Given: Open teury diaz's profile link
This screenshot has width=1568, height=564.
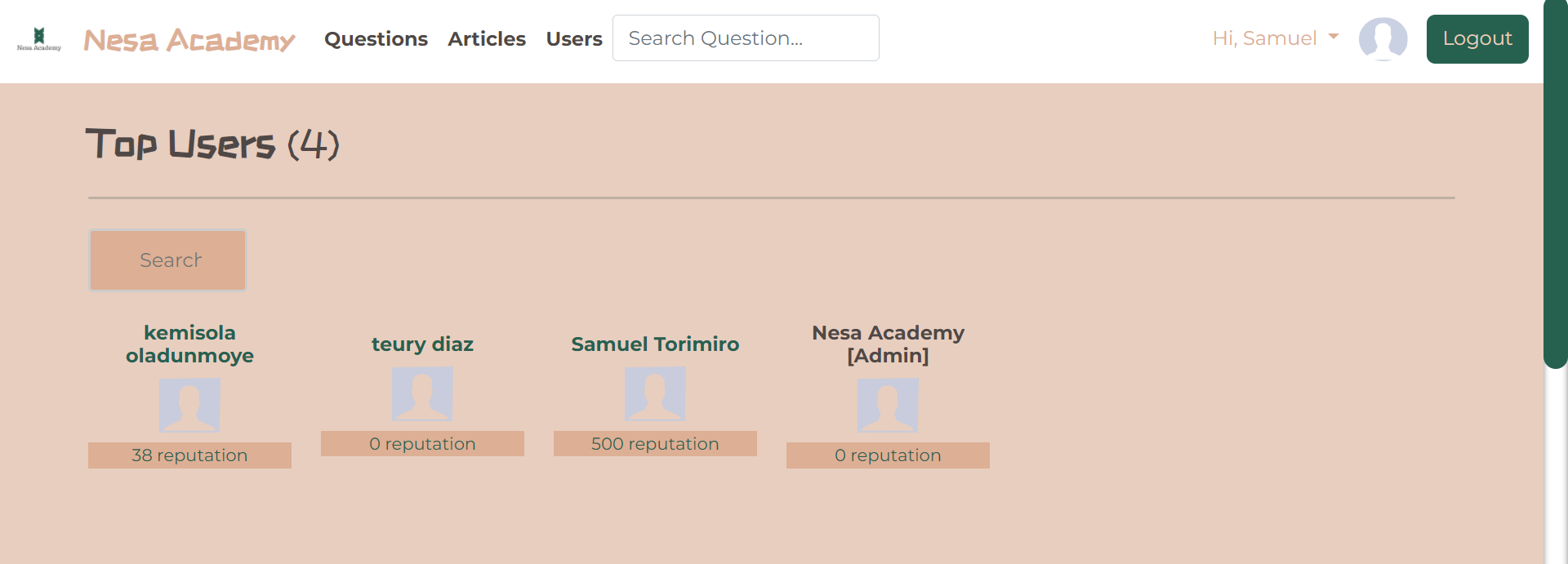Looking at the screenshot, I should click(x=422, y=344).
